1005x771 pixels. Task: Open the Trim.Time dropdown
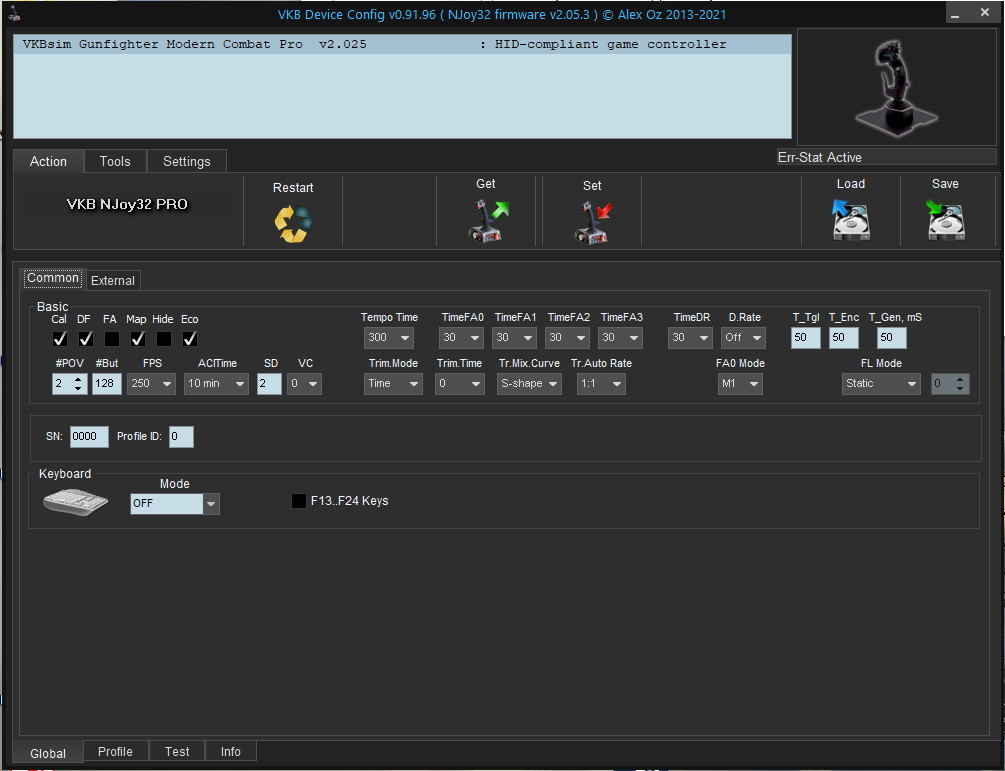460,384
